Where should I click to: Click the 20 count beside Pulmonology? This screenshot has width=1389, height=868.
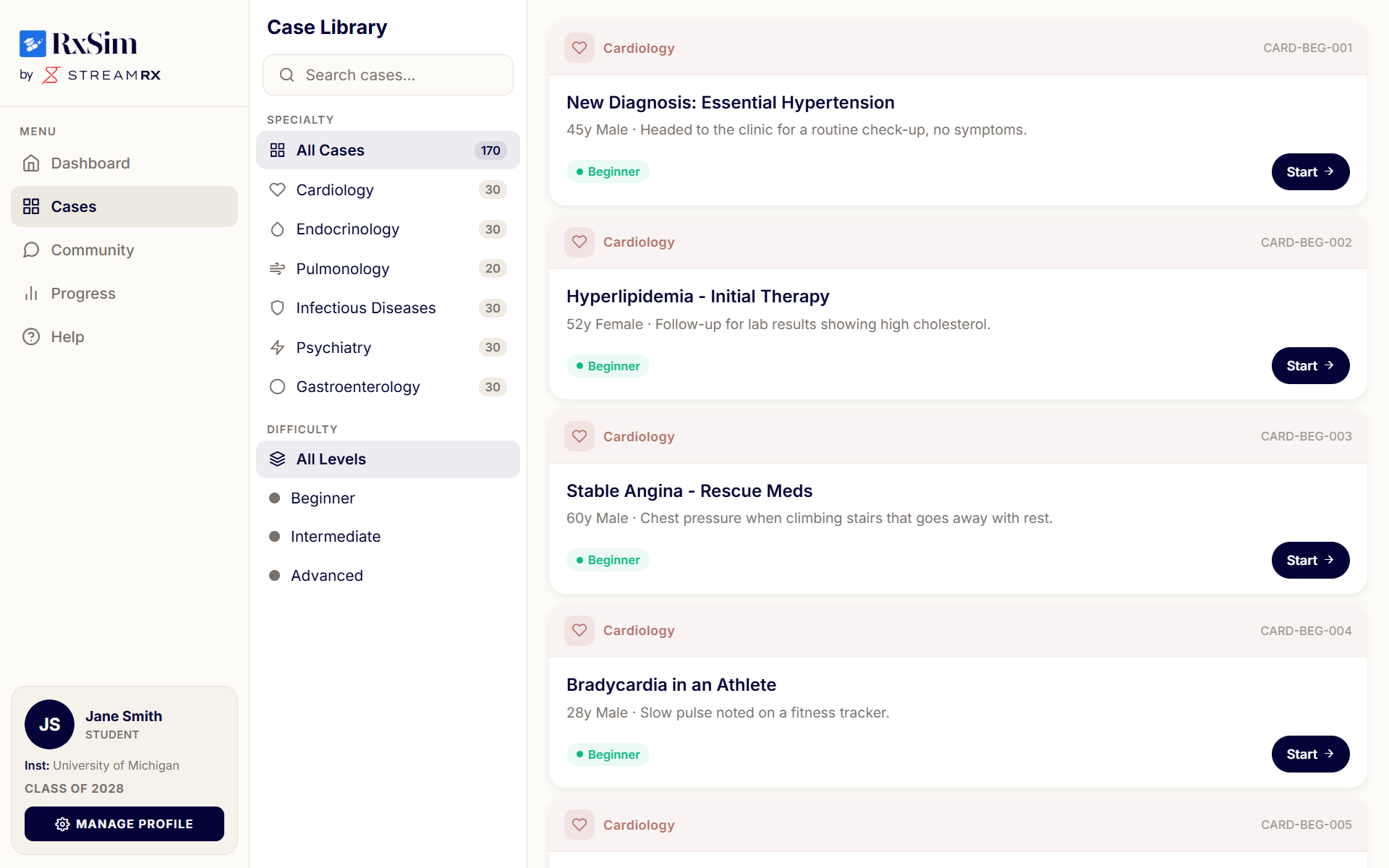tap(493, 269)
